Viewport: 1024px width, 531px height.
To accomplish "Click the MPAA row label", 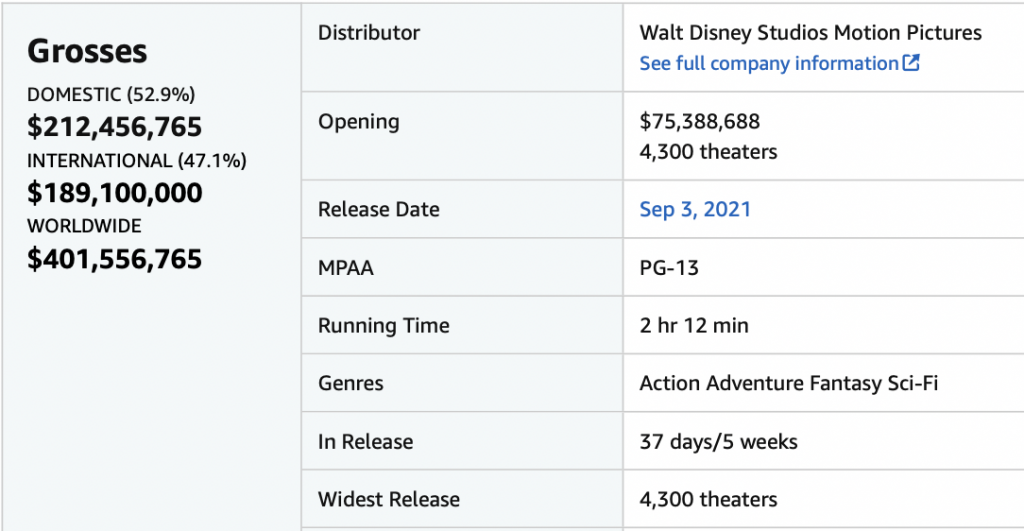I will 345,268.
